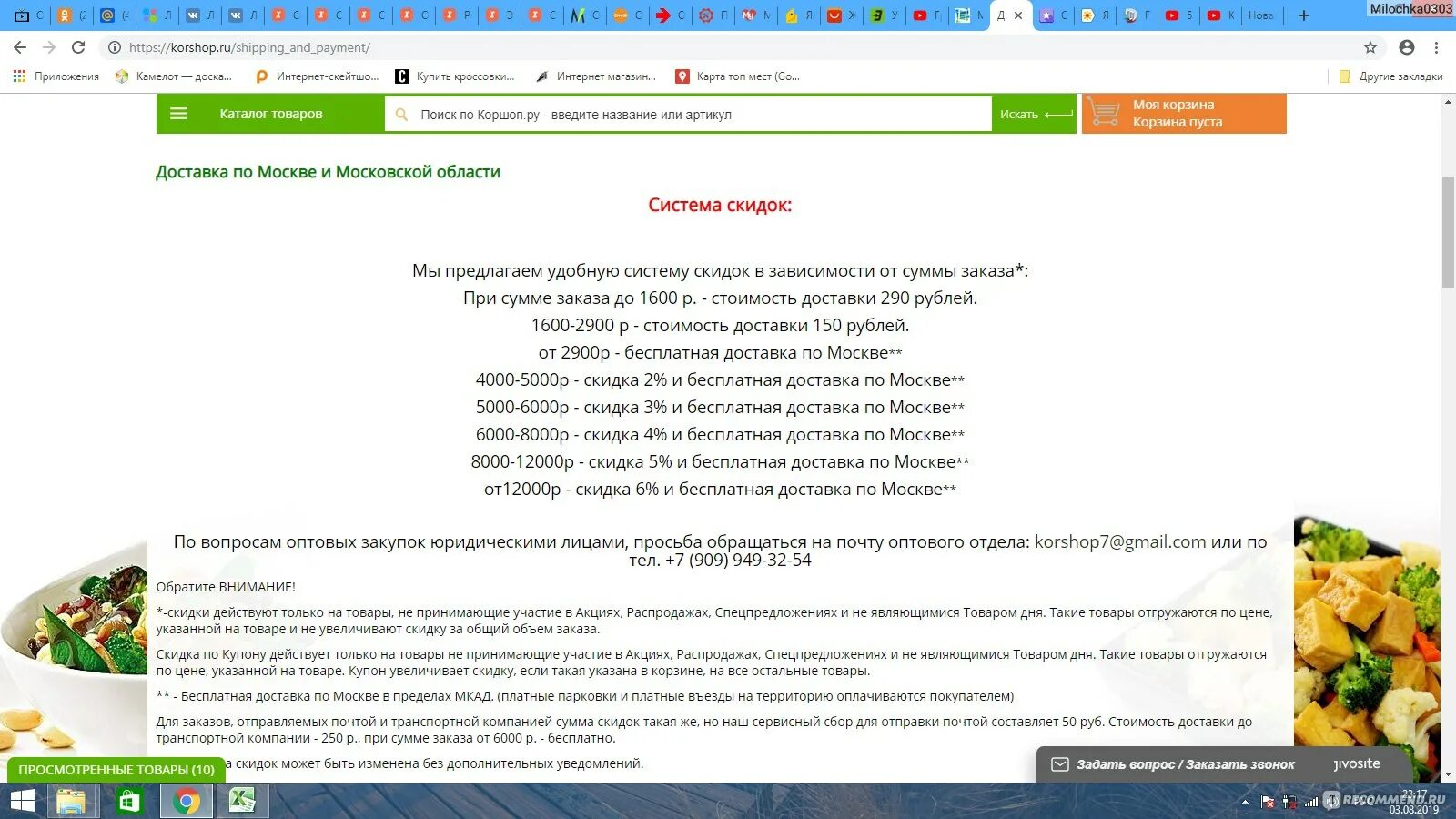The width and height of the screenshot is (1456, 819).
Task: Click the phone number +7 (909) 949-32-54
Action: 738,561
